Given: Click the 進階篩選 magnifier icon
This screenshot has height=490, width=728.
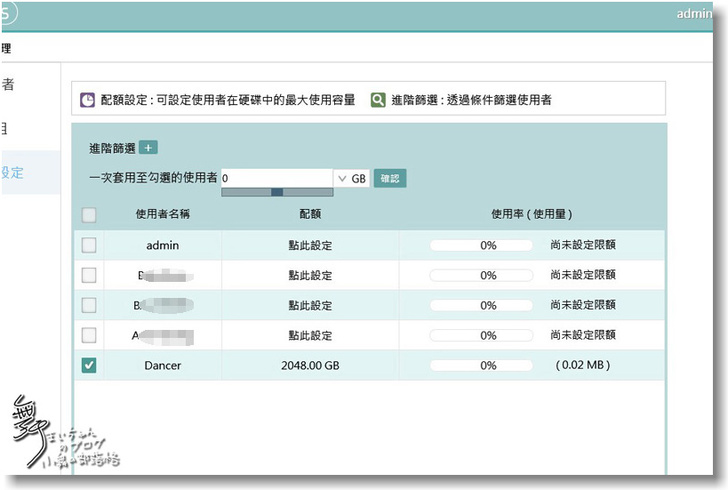Looking at the screenshot, I should tap(378, 100).
